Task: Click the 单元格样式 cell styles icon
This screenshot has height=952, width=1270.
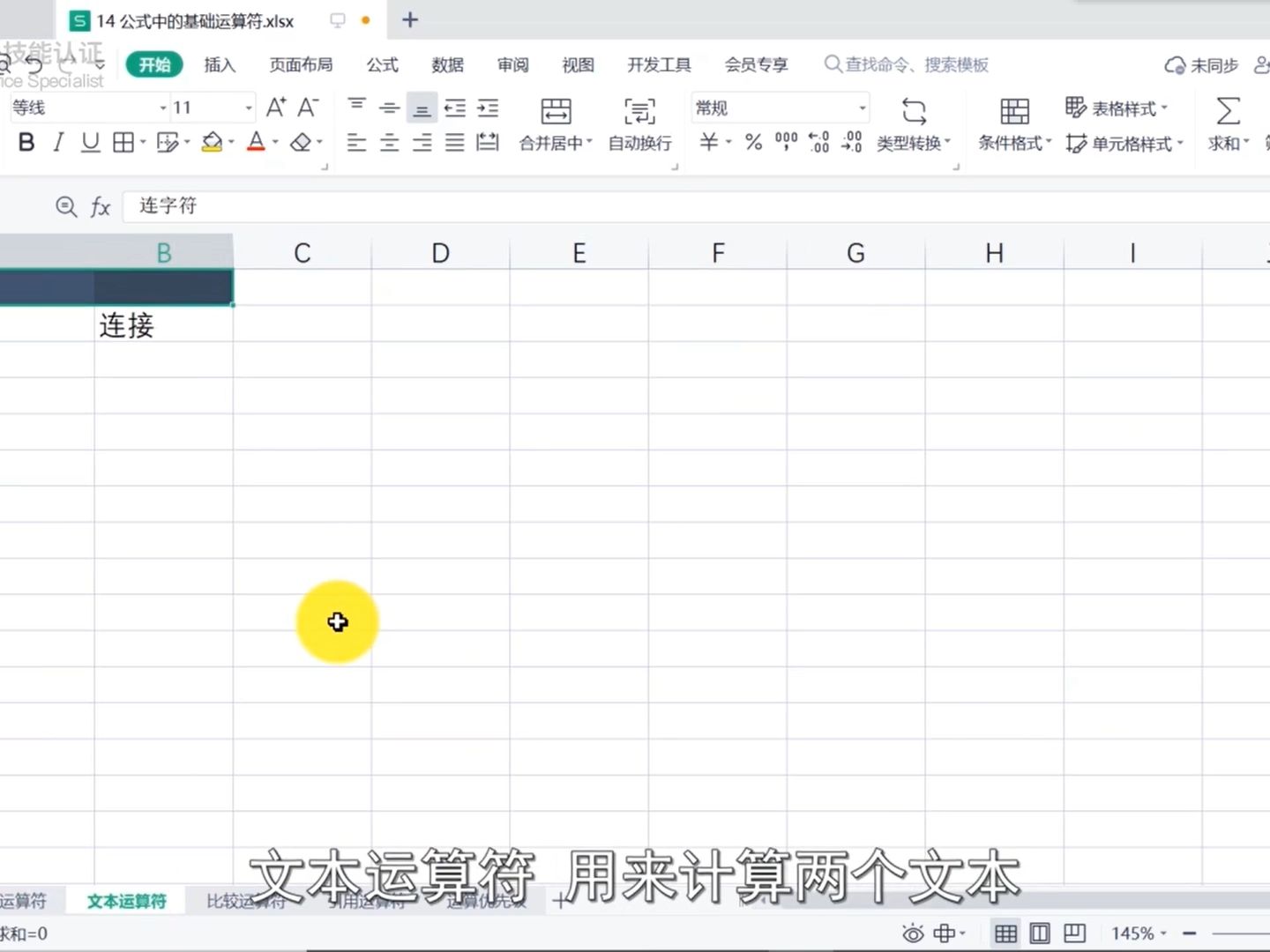Action: pos(1122,144)
